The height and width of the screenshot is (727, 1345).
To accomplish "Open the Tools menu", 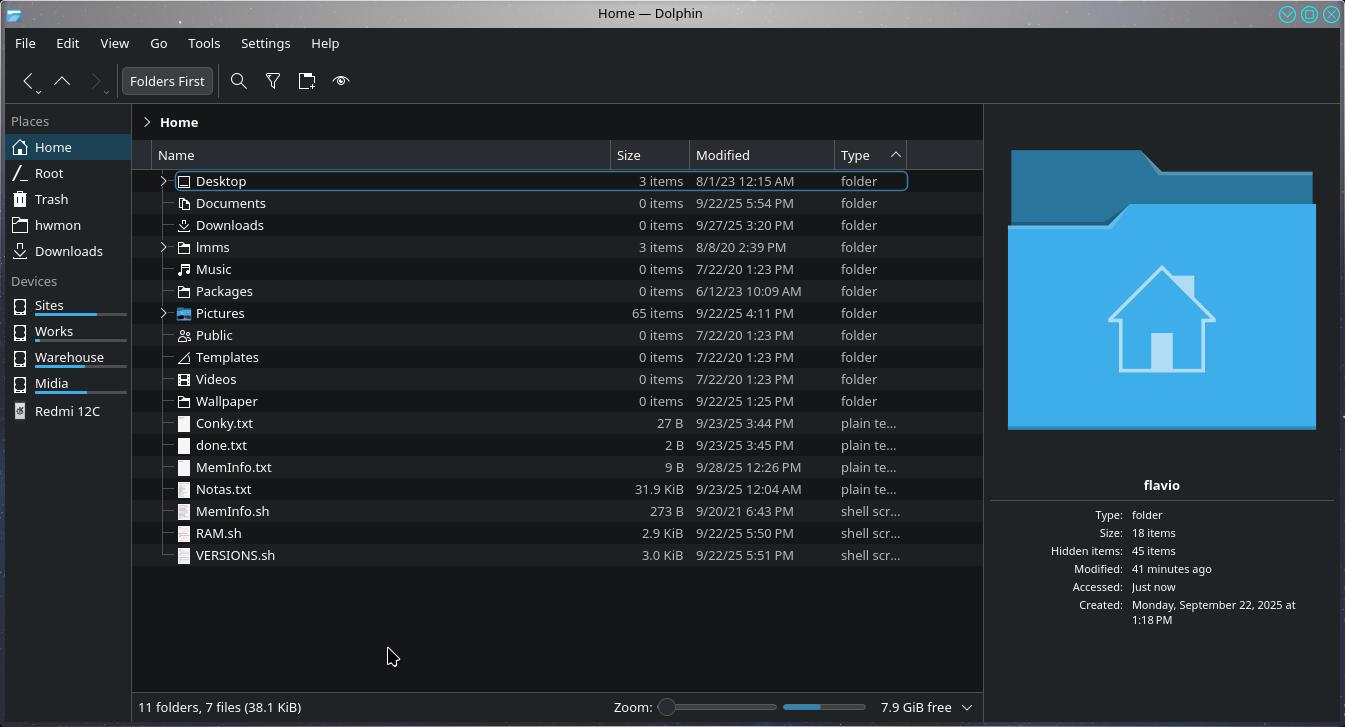I will tap(203, 43).
